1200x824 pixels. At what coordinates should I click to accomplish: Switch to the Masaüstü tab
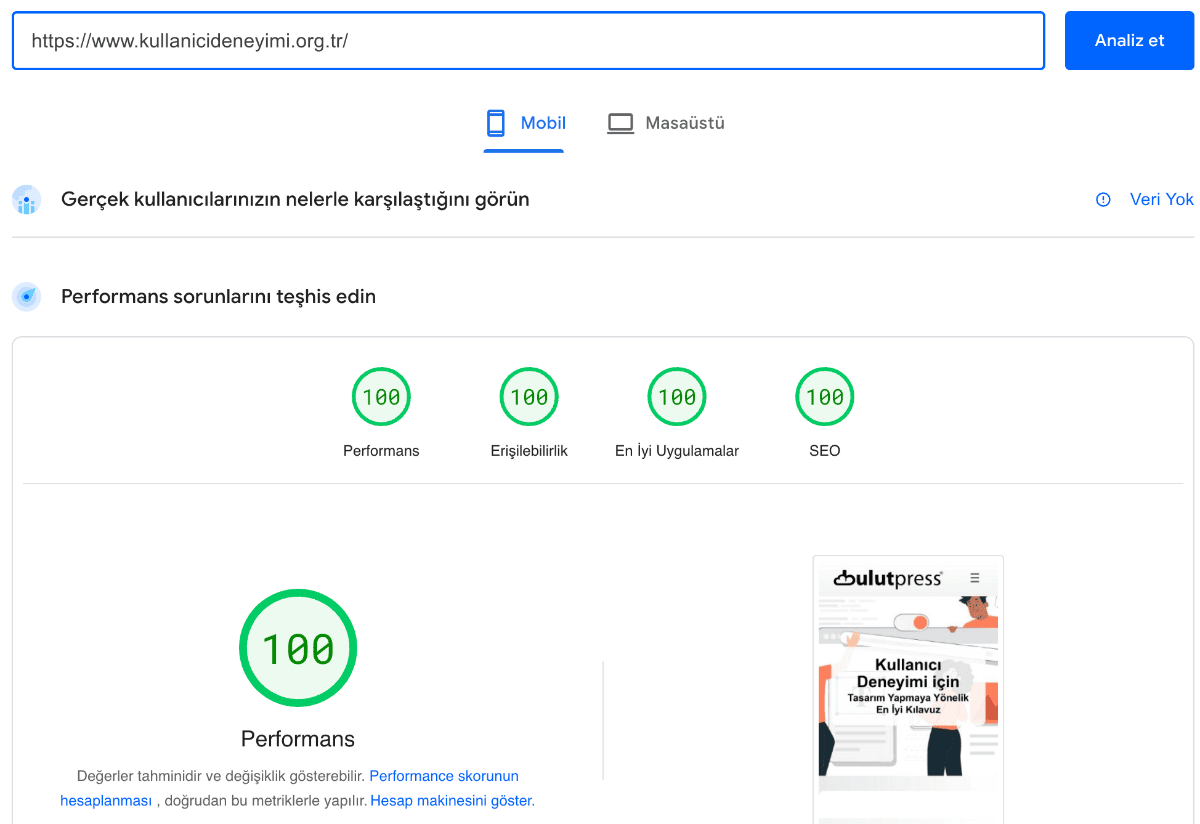666,123
